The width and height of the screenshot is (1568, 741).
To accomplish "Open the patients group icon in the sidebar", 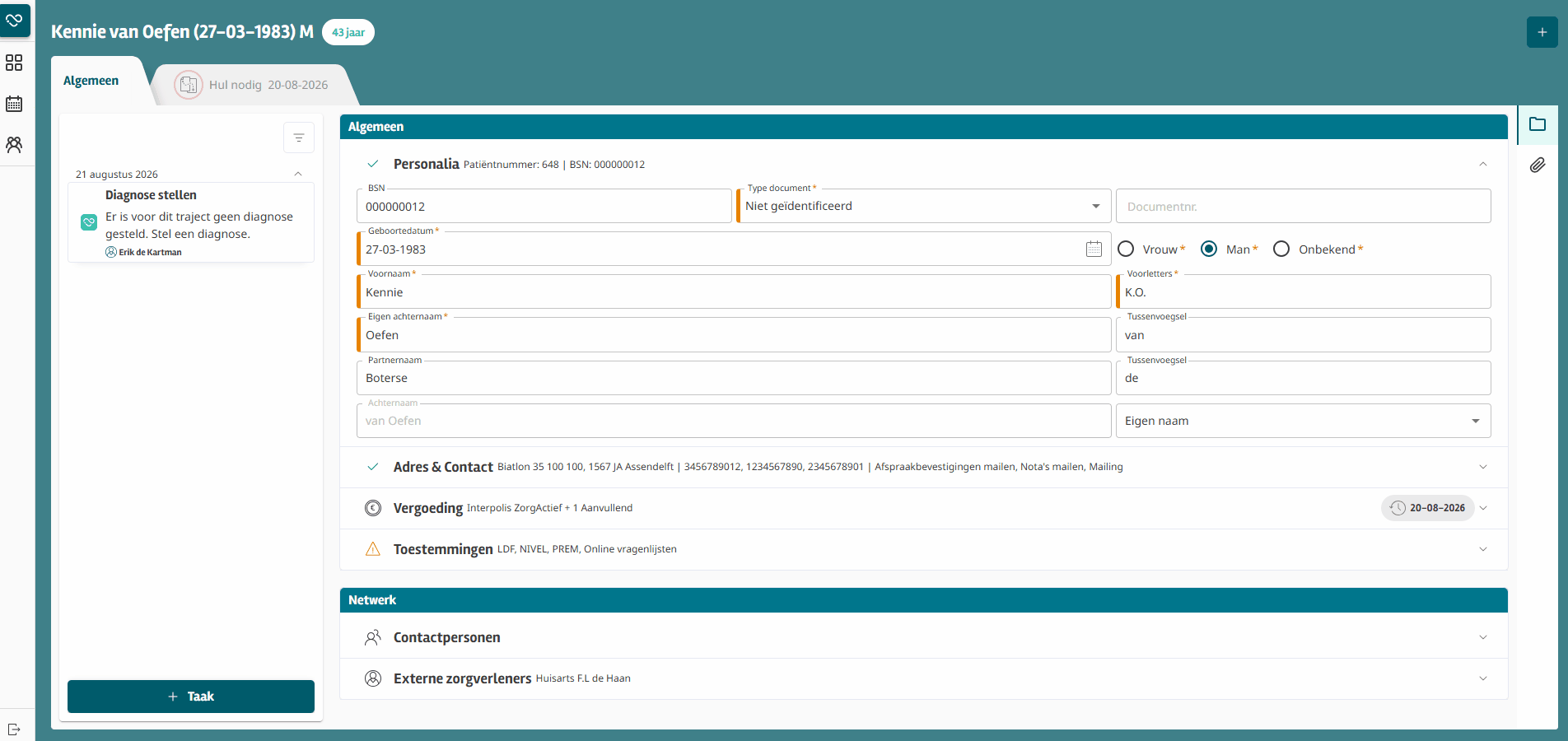I will 14,145.
